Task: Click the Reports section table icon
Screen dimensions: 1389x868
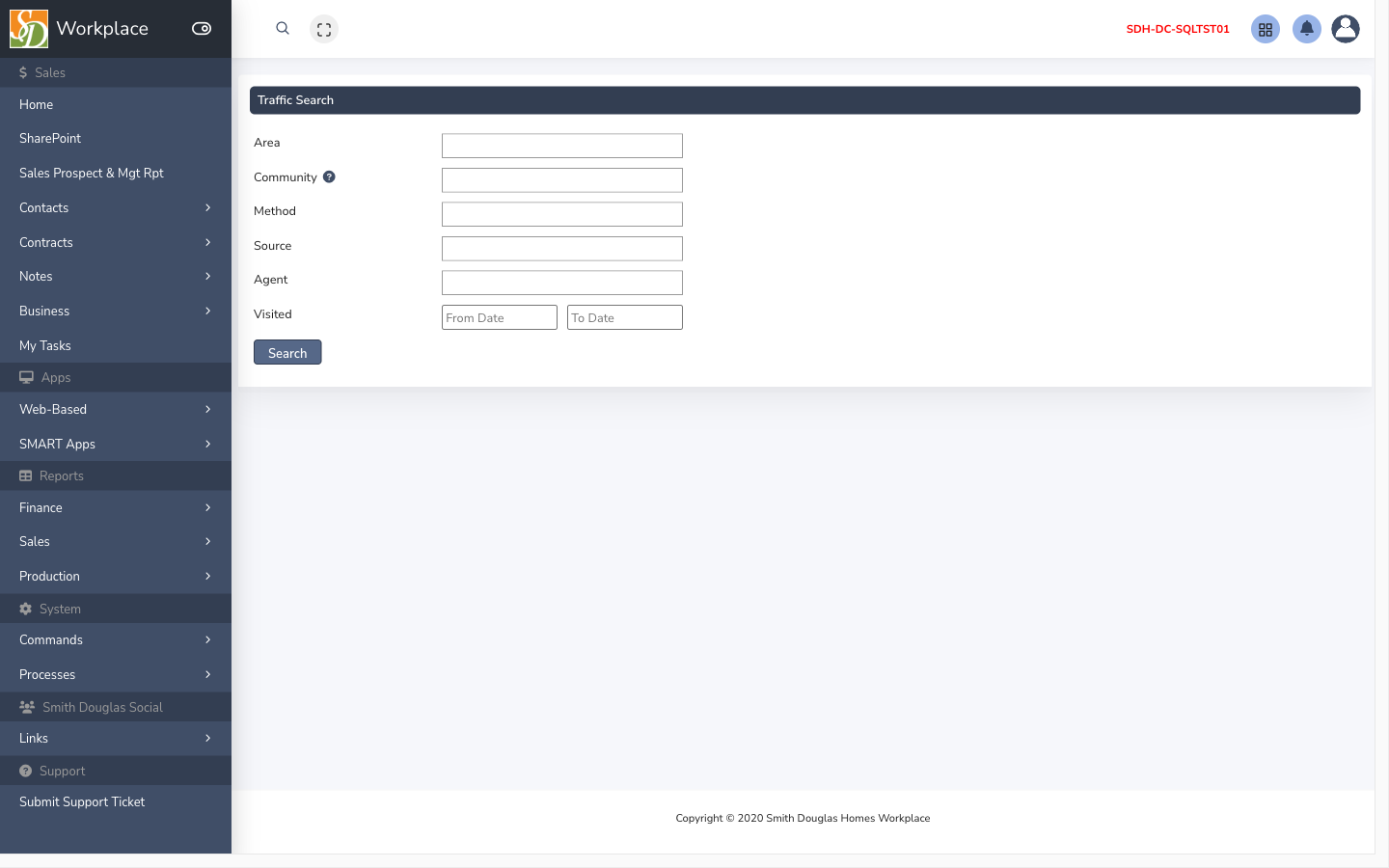Action: (x=26, y=475)
